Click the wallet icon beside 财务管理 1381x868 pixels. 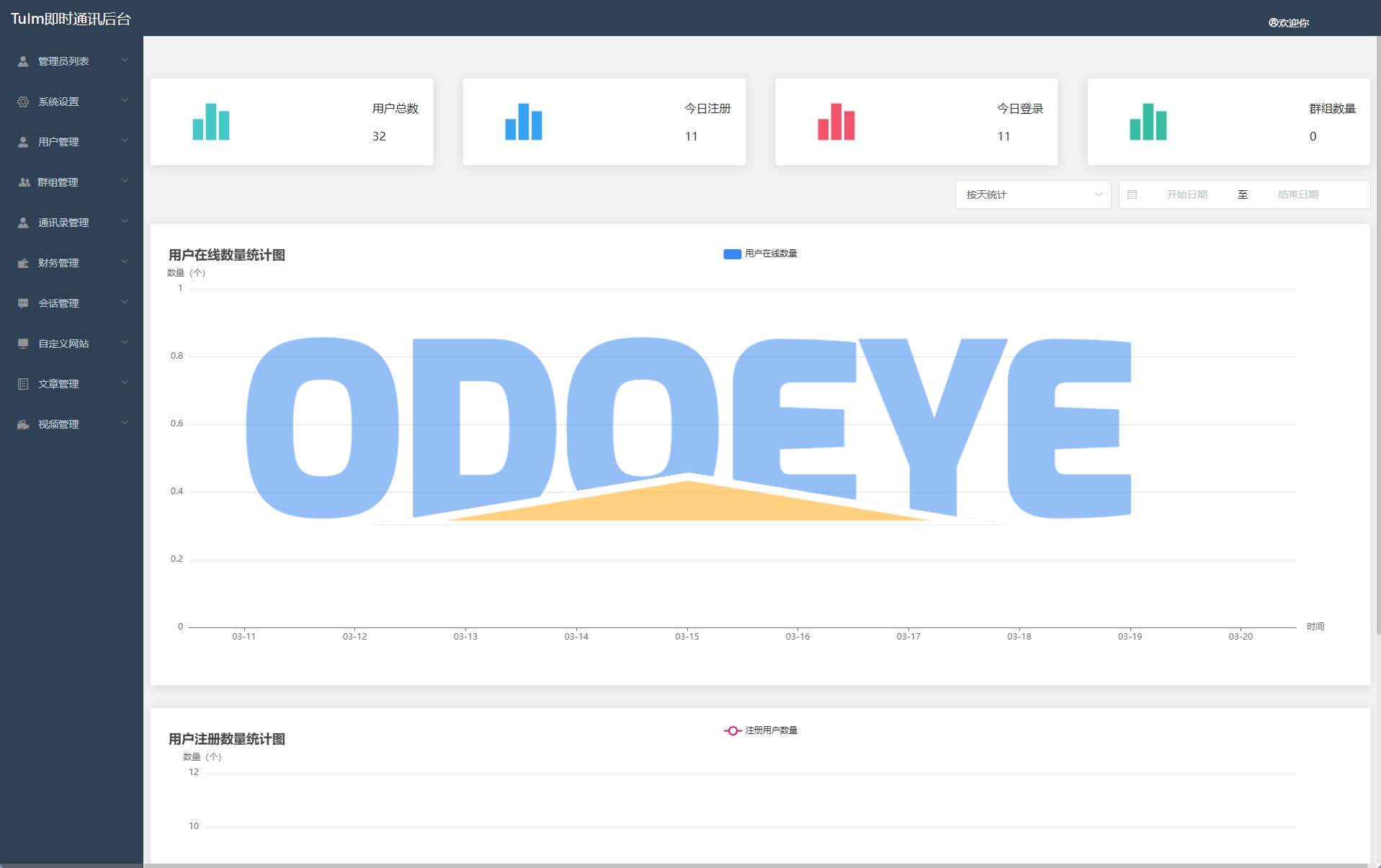click(x=23, y=263)
